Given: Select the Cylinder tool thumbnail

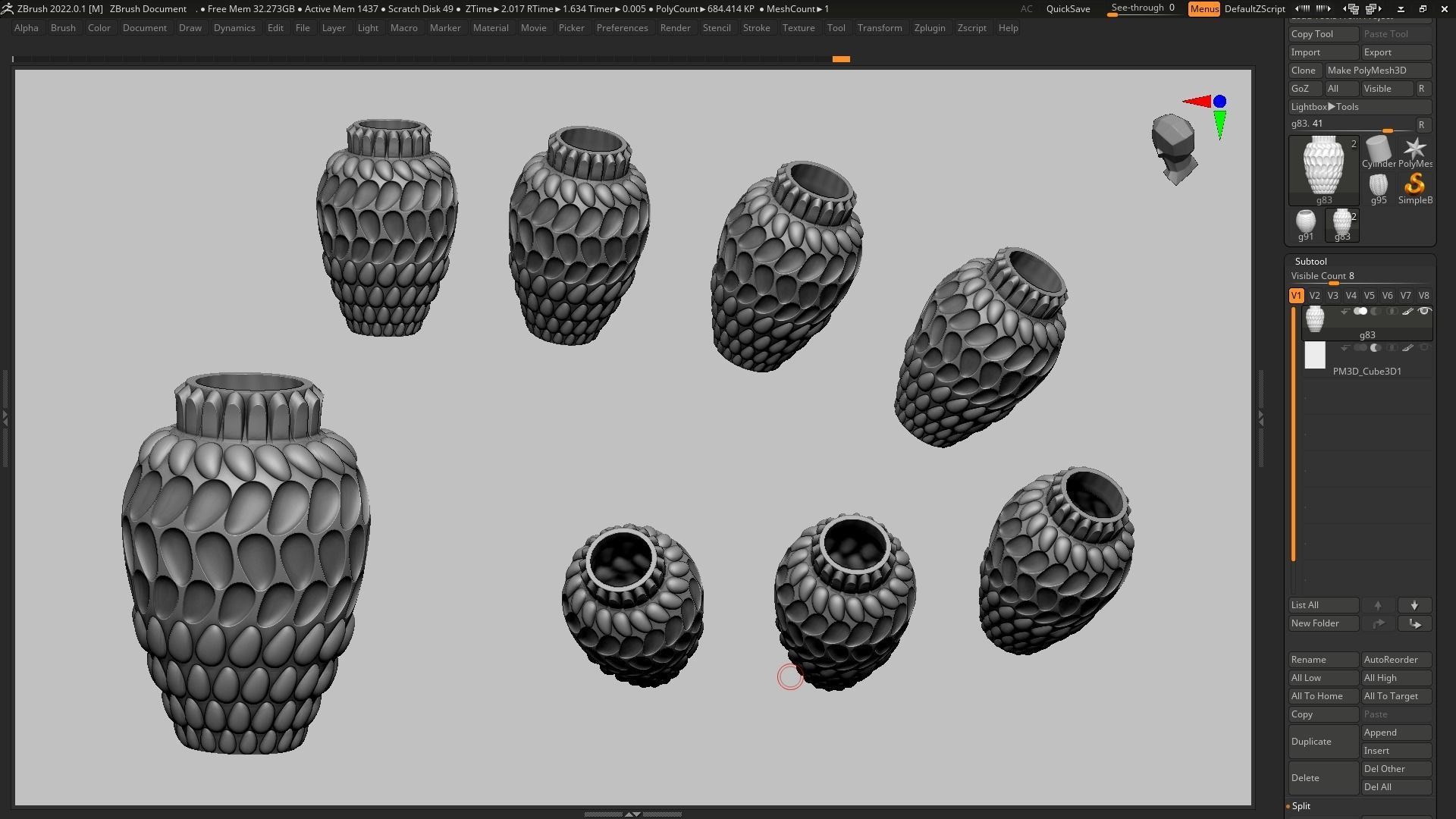Looking at the screenshot, I should tap(1378, 152).
